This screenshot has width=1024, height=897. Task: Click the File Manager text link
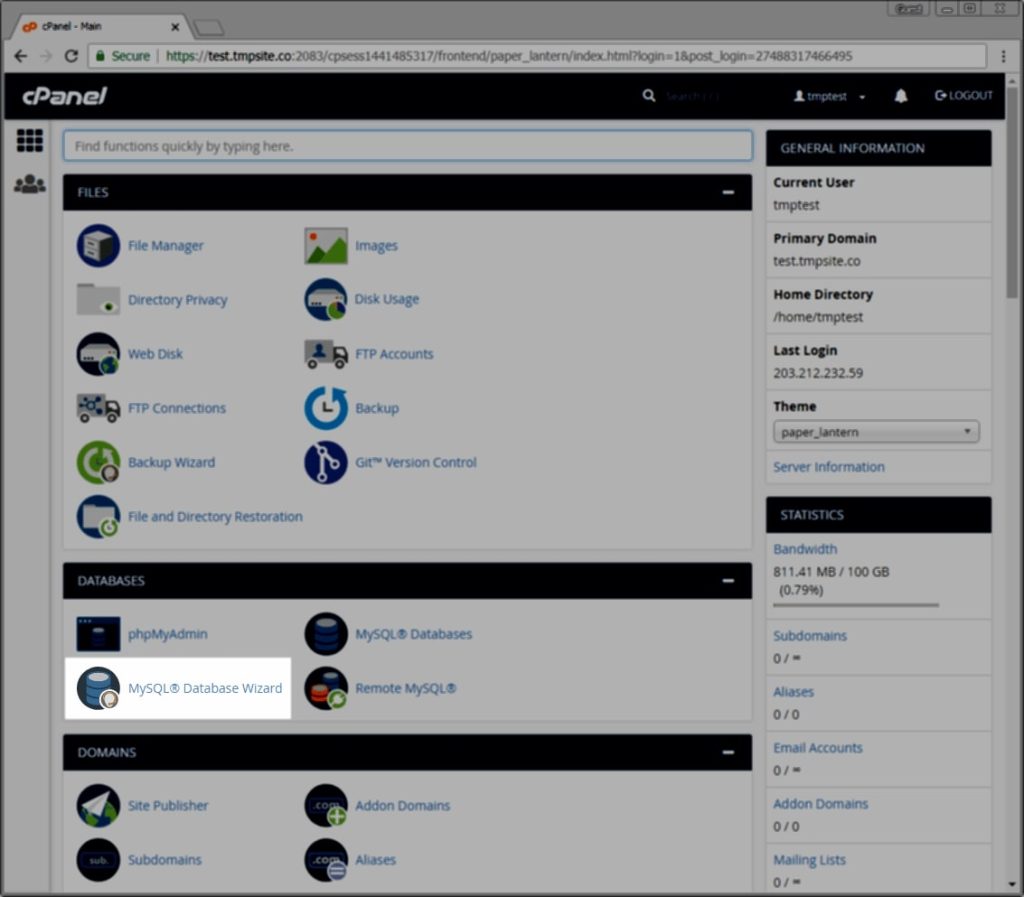point(166,245)
